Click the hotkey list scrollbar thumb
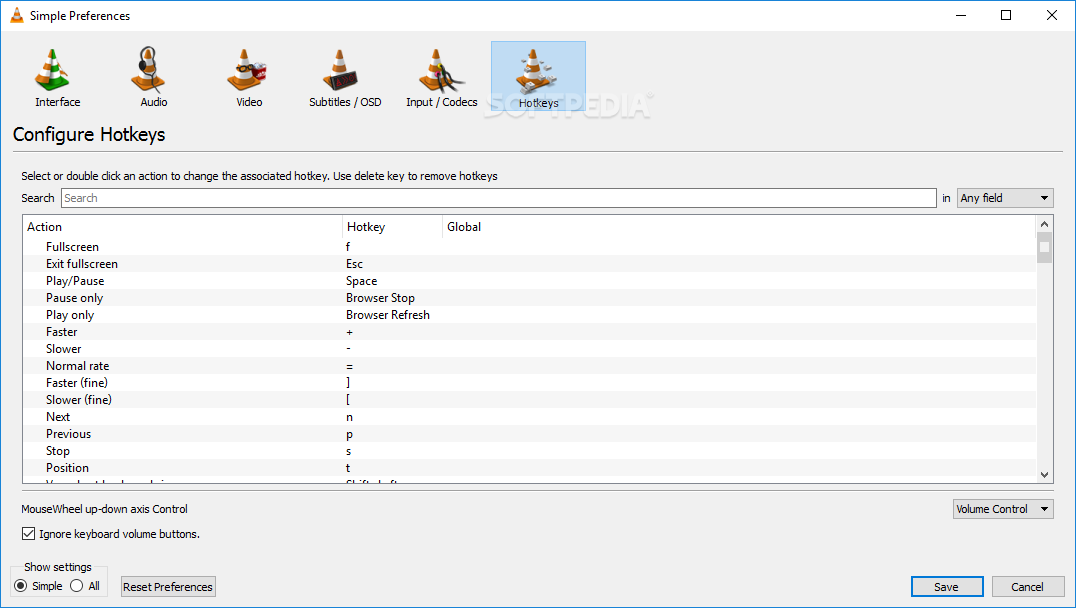 (x=1044, y=248)
